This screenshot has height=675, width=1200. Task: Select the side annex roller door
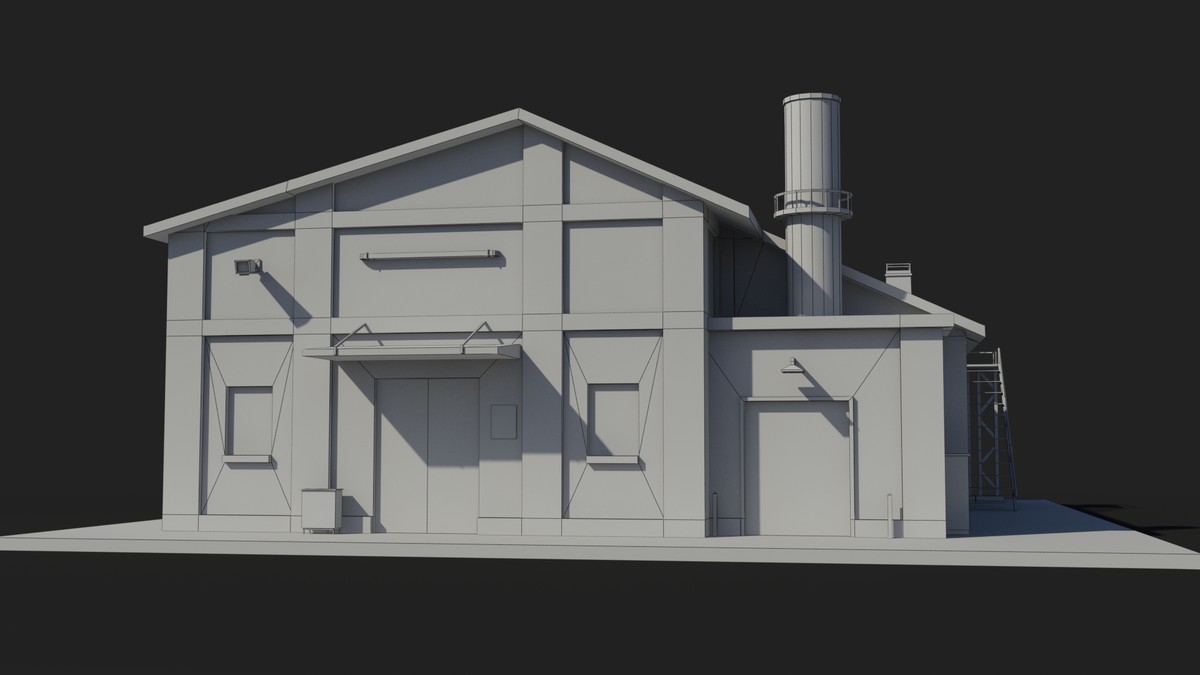(x=805, y=460)
